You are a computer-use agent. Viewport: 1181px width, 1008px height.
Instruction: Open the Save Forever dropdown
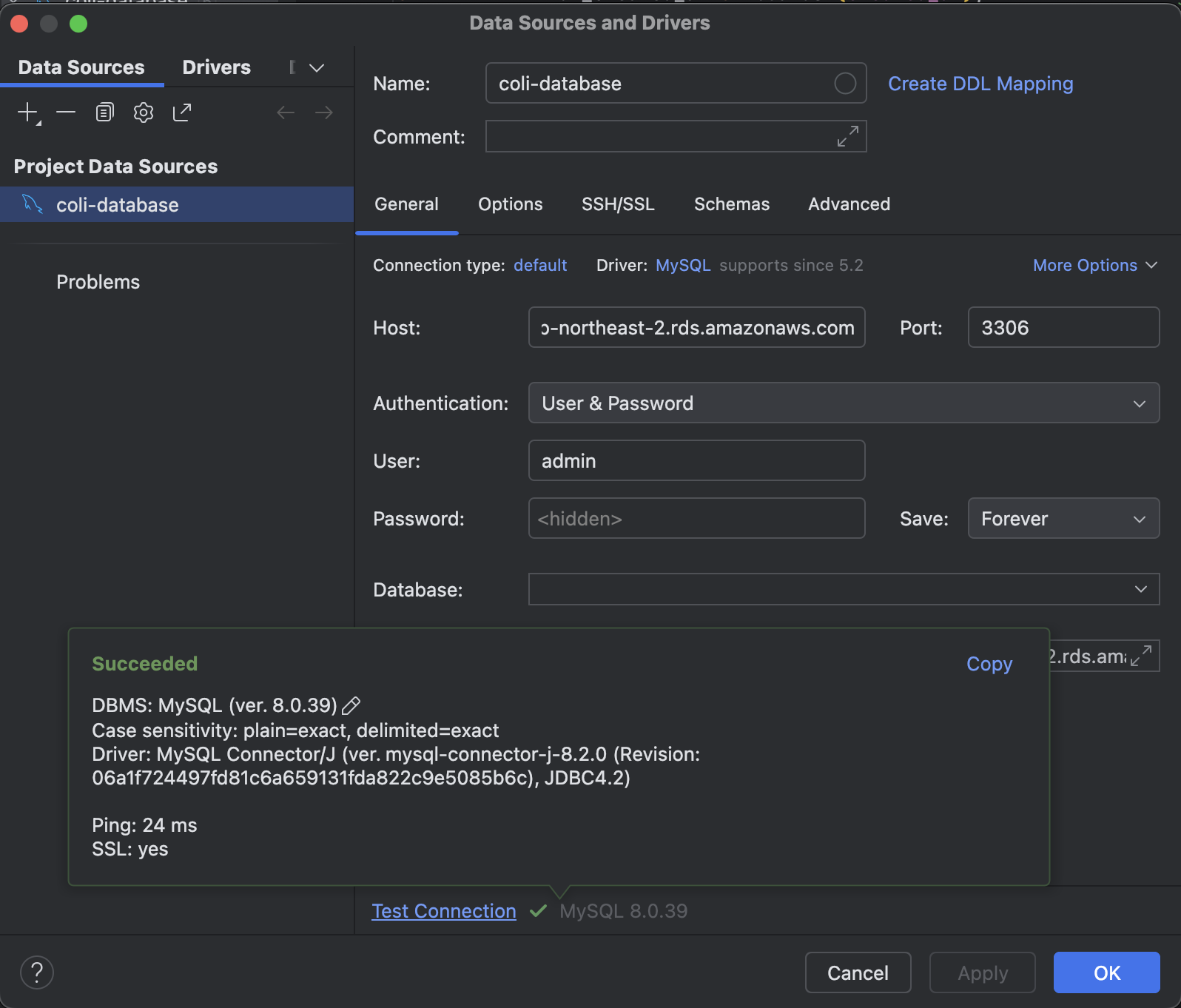(x=1063, y=518)
